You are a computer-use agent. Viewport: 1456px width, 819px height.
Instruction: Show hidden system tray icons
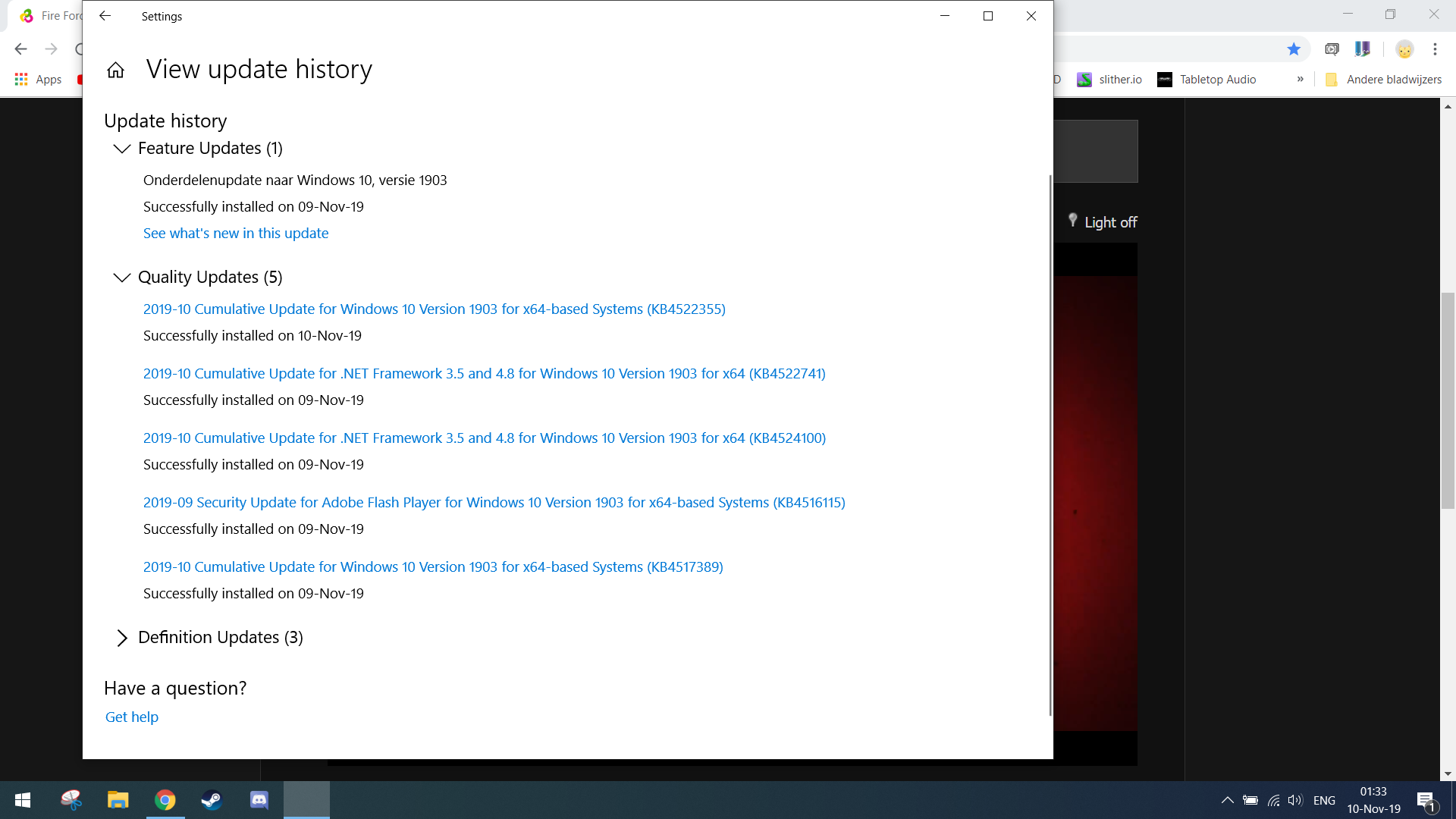pos(1227,800)
